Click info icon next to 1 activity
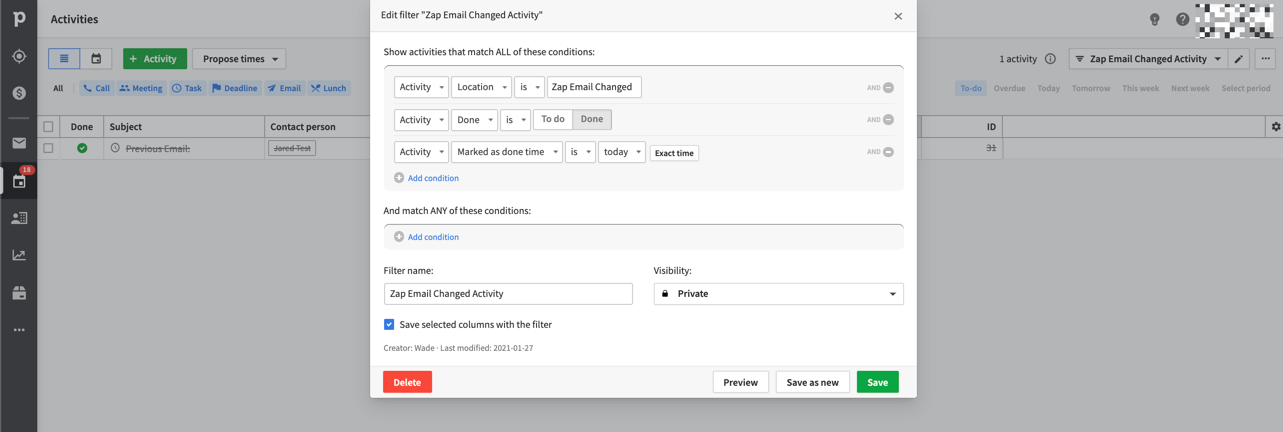Screen dimensions: 1283x432 (1050, 59)
